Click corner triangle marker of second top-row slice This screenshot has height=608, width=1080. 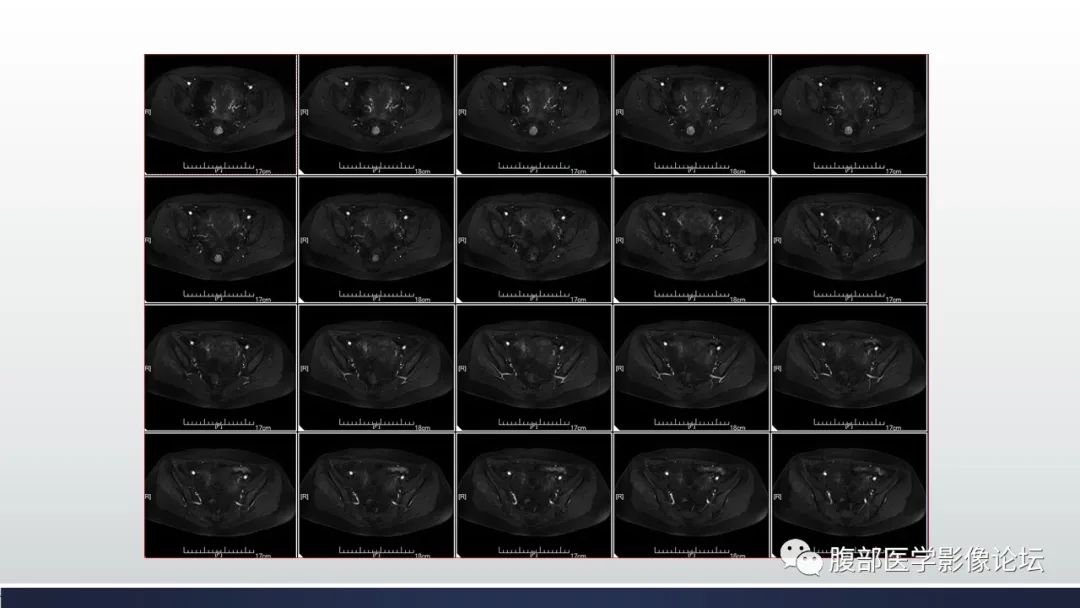tap(303, 172)
